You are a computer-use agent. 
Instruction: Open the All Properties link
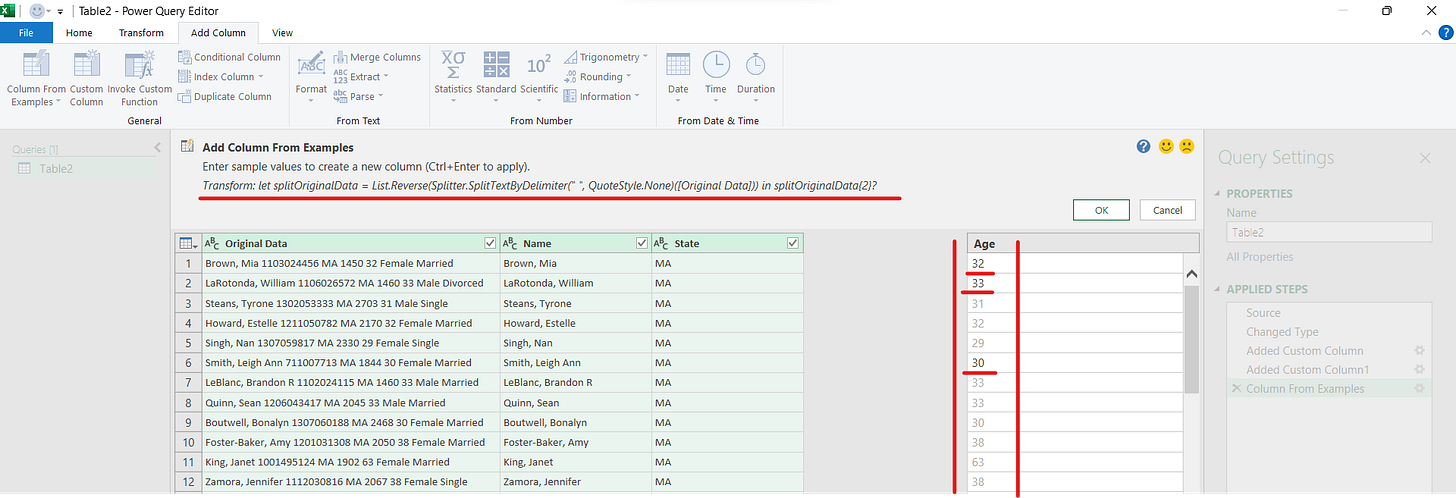pyautogui.click(x=1261, y=257)
